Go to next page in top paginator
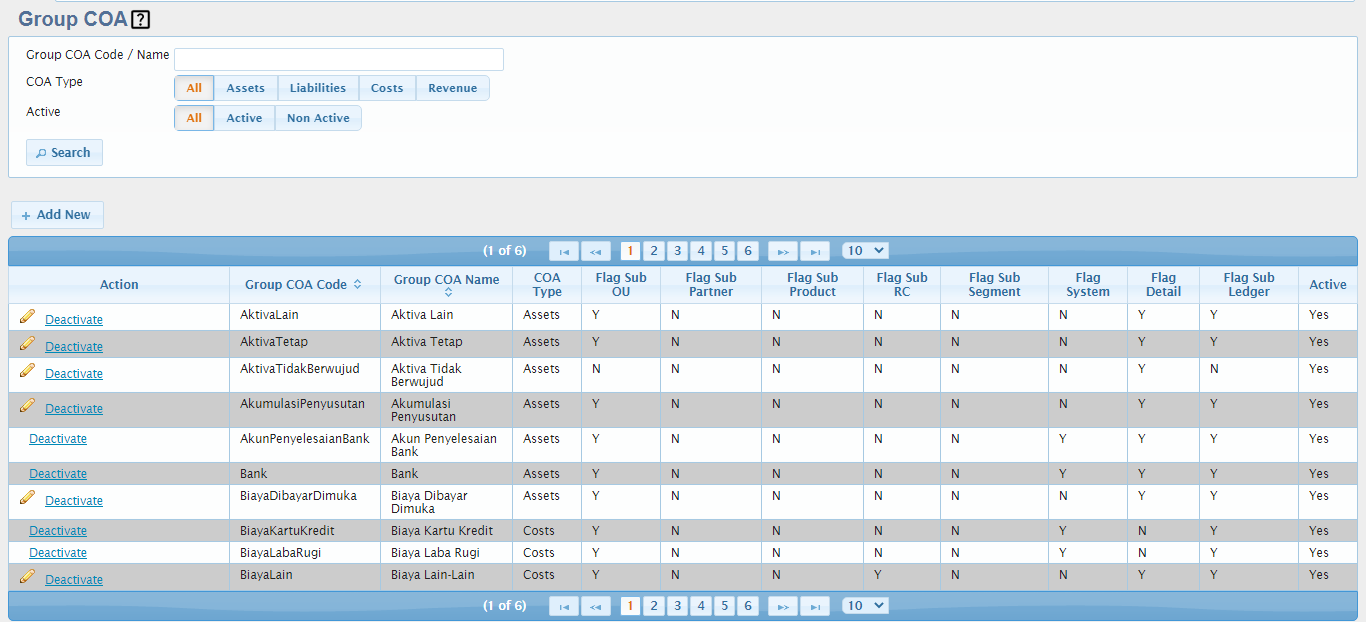The height and width of the screenshot is (622, 1366). pos(783,251)
